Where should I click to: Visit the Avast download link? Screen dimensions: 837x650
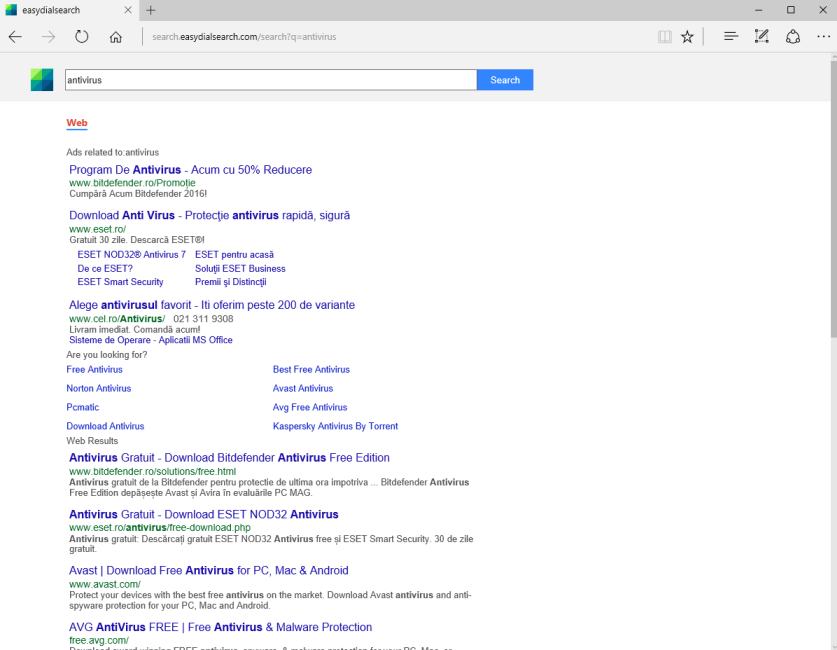tap(207, 570)
